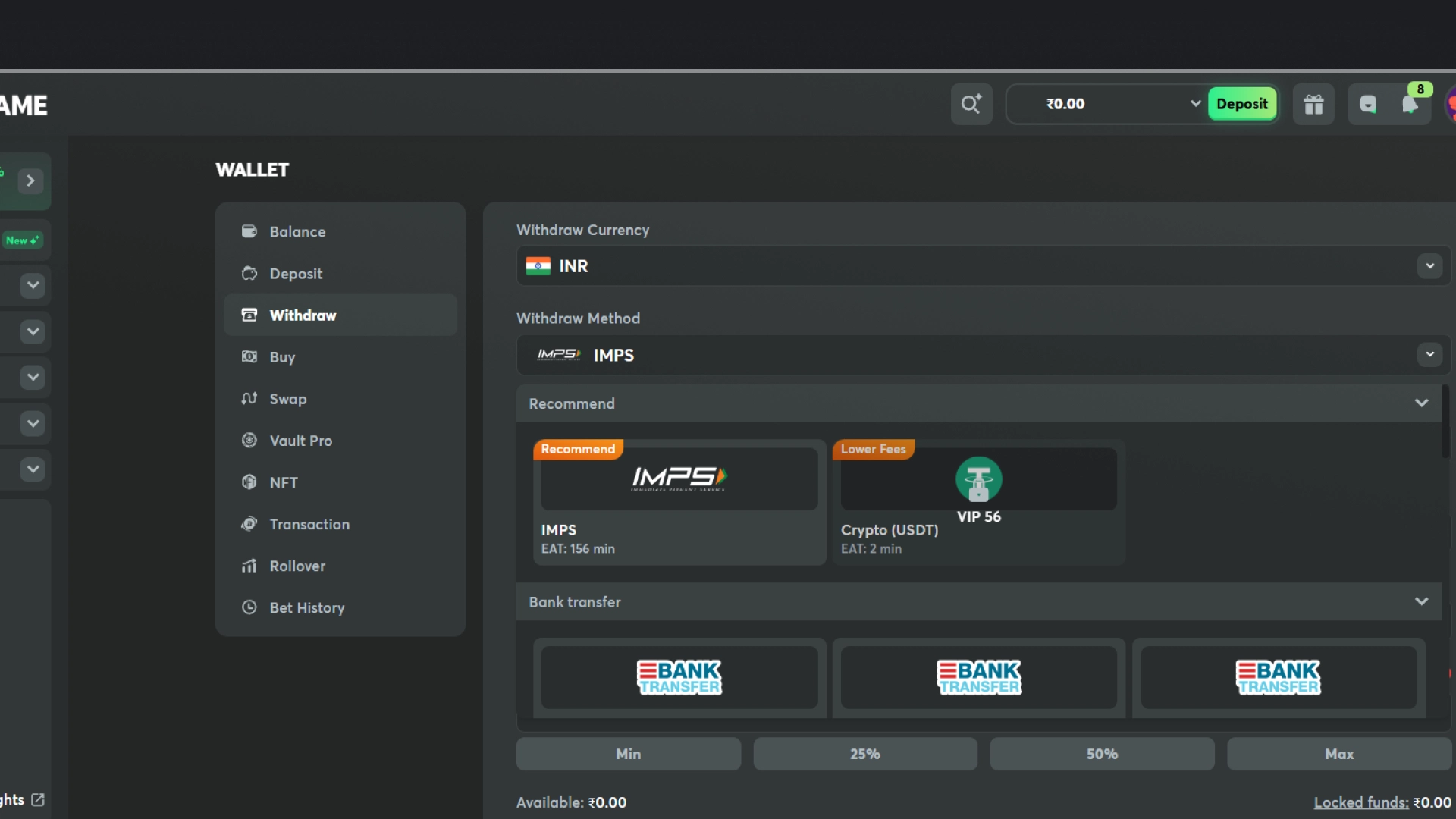Image resolution: width=1456 pixels, height=819 pixels.
Task: Open Vault Pro in the wallet menu
Action: [x=300, y=441]
